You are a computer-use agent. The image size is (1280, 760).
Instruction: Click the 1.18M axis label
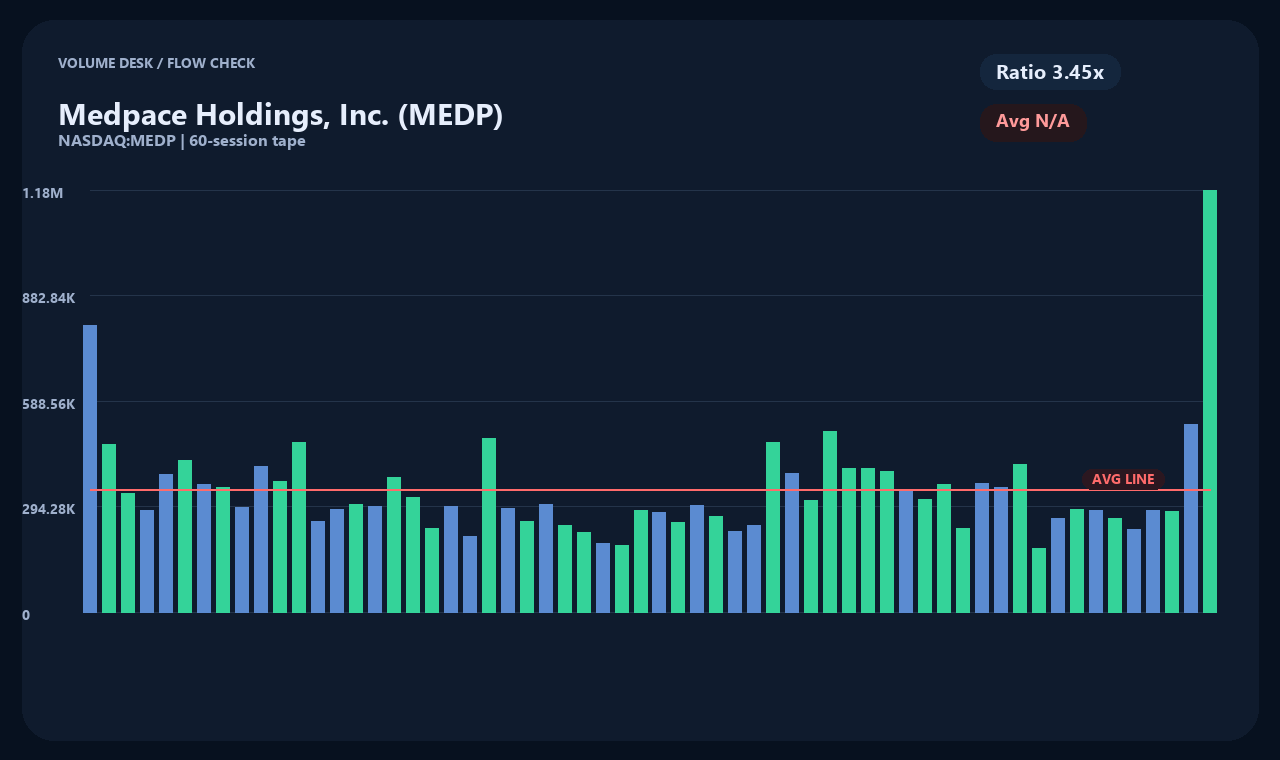click(x=43, y=192)
